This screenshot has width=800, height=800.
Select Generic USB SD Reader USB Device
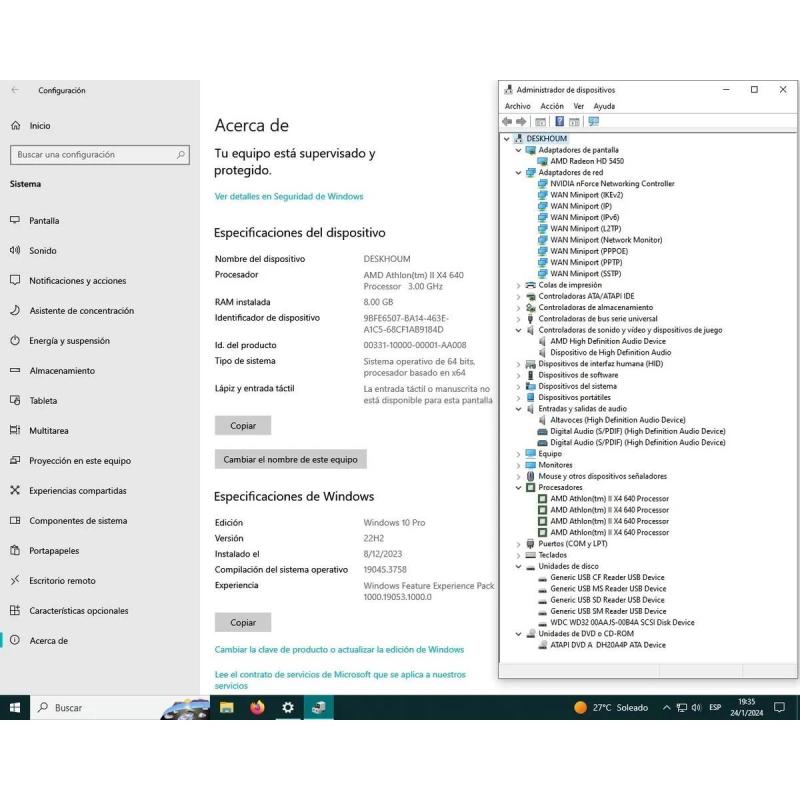607,600
